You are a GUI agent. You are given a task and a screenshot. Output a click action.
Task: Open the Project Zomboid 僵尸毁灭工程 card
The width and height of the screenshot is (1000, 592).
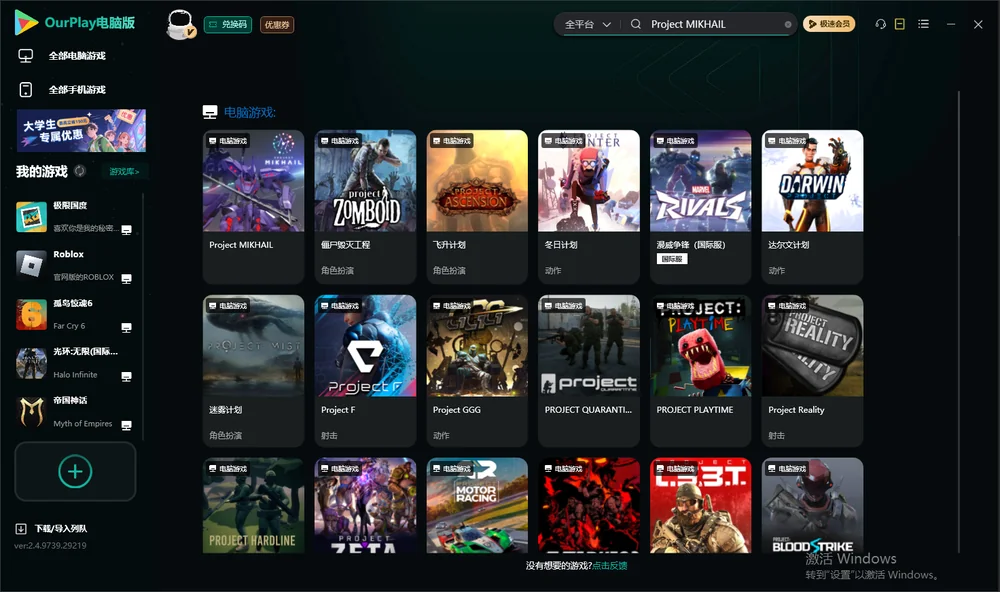365,207
